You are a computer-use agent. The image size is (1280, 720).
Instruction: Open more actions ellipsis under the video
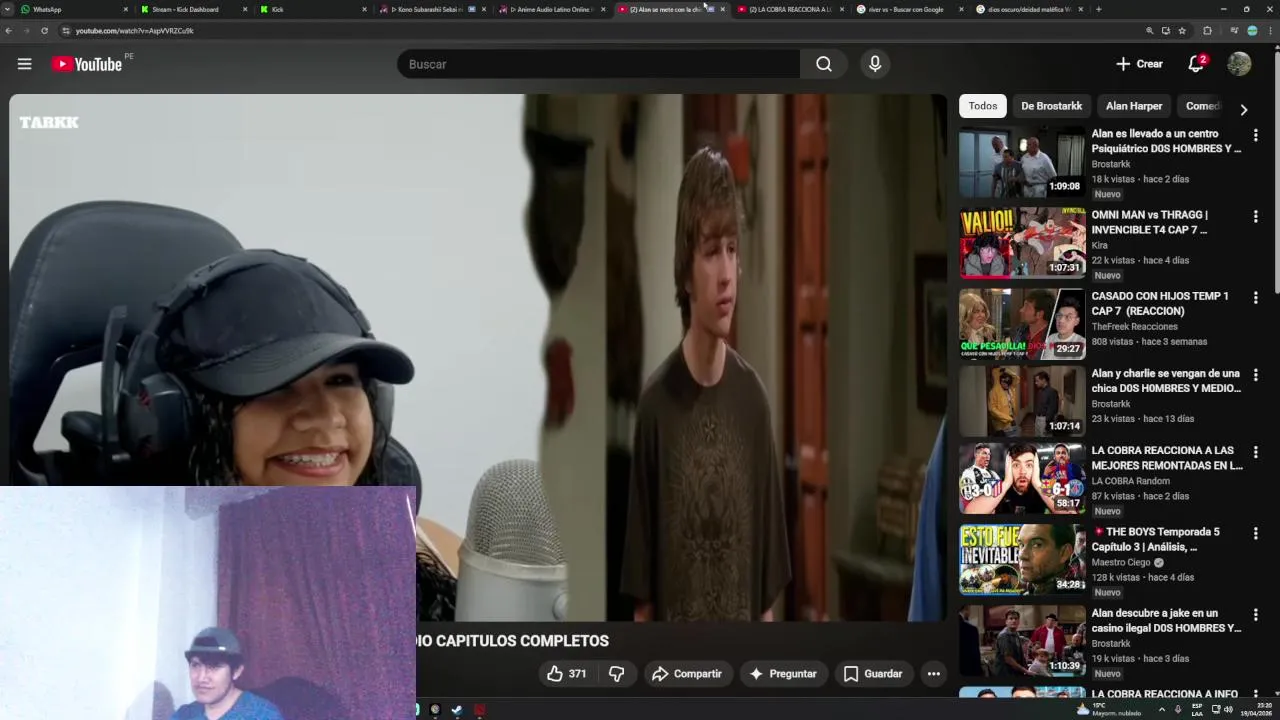pos(933,674)
